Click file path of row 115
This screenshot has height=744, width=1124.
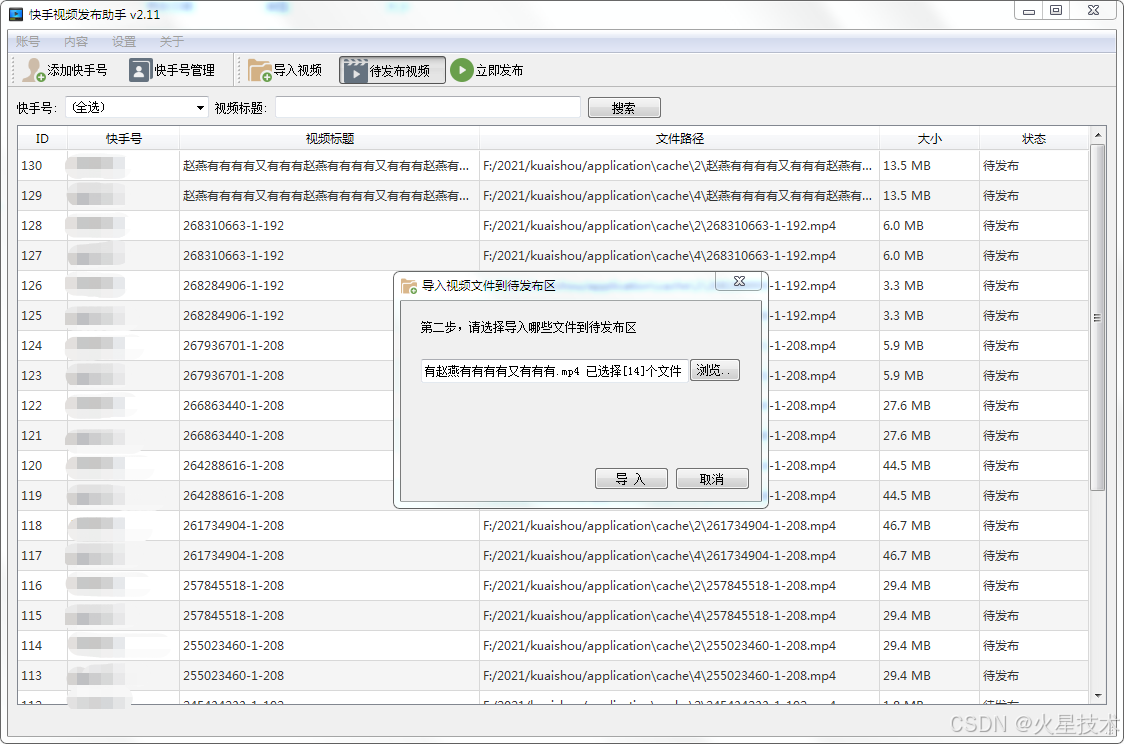659,616
